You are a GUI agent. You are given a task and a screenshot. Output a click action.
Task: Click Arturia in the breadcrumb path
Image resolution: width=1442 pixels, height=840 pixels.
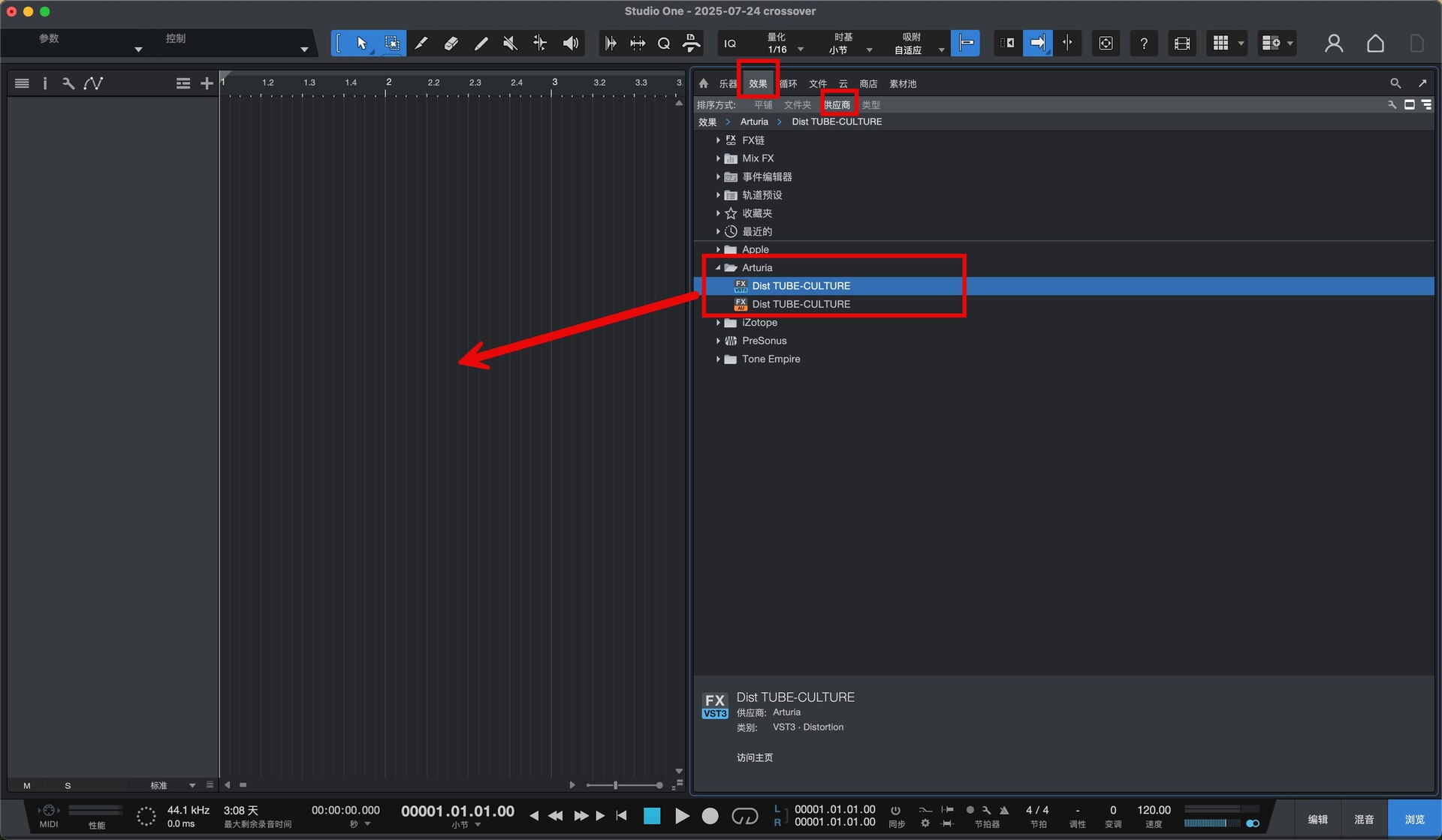pyautogui.click(x=754, y=122)
